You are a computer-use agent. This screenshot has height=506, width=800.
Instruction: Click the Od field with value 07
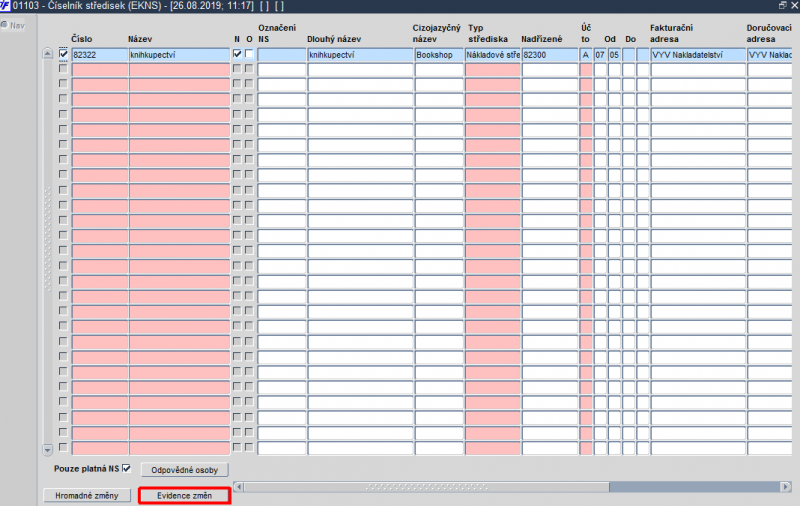[x=600, y=55]
